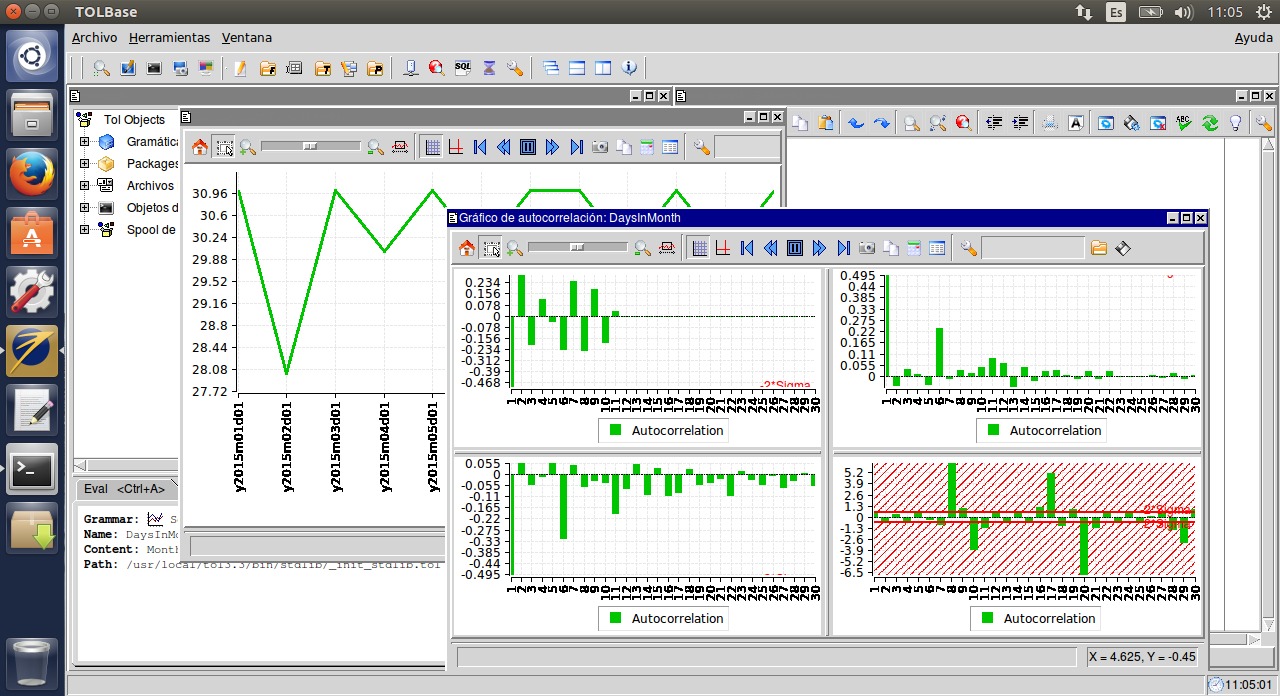Viewport: 1280px width, 696px height.
Task: Click the ABC spell-check icon in editor toolbar
Action: tap(1184, 123)
